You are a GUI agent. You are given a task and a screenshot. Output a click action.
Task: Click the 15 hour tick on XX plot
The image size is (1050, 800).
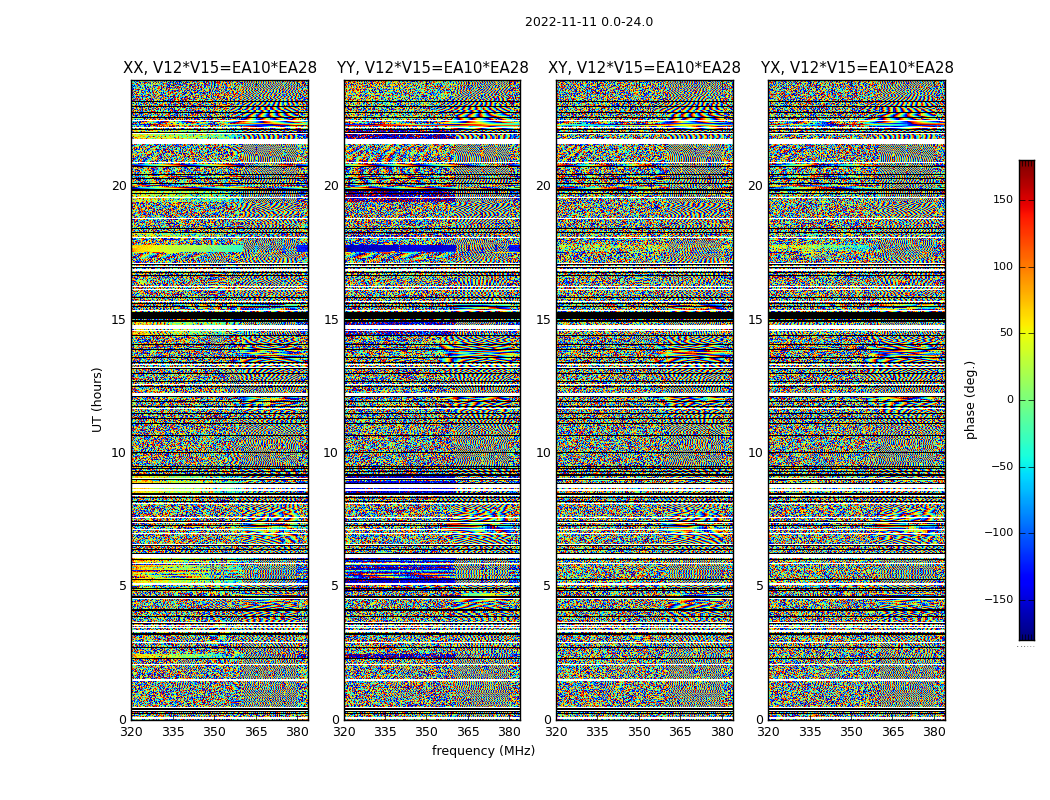click(x=119, y=319)
